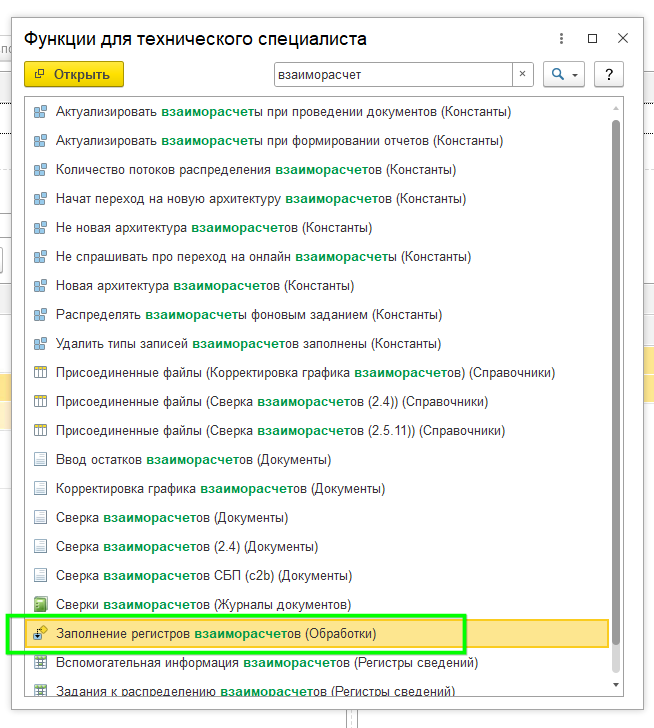Click the icon beside Не новая архитектура взаиморасчетов
Viewport: 654px width, 728px height.
(40, 228)
